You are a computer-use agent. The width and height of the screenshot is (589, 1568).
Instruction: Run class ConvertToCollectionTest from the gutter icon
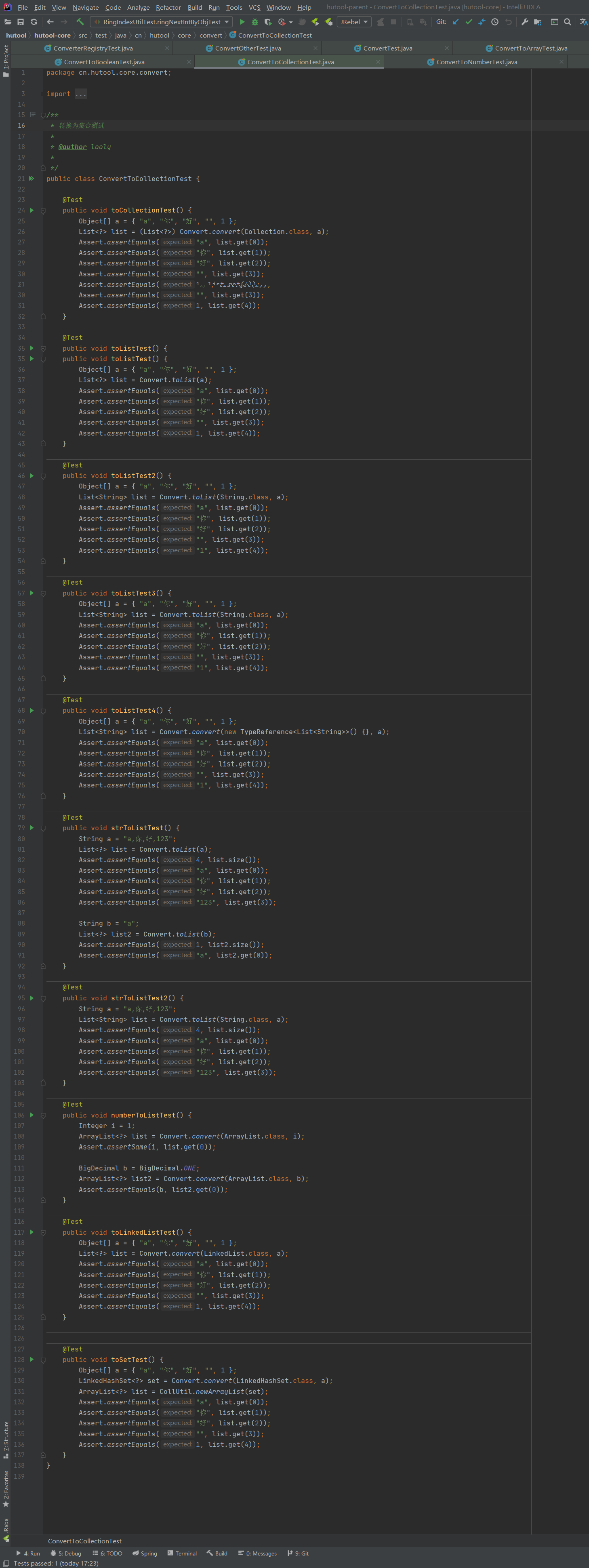pos(32,178)
